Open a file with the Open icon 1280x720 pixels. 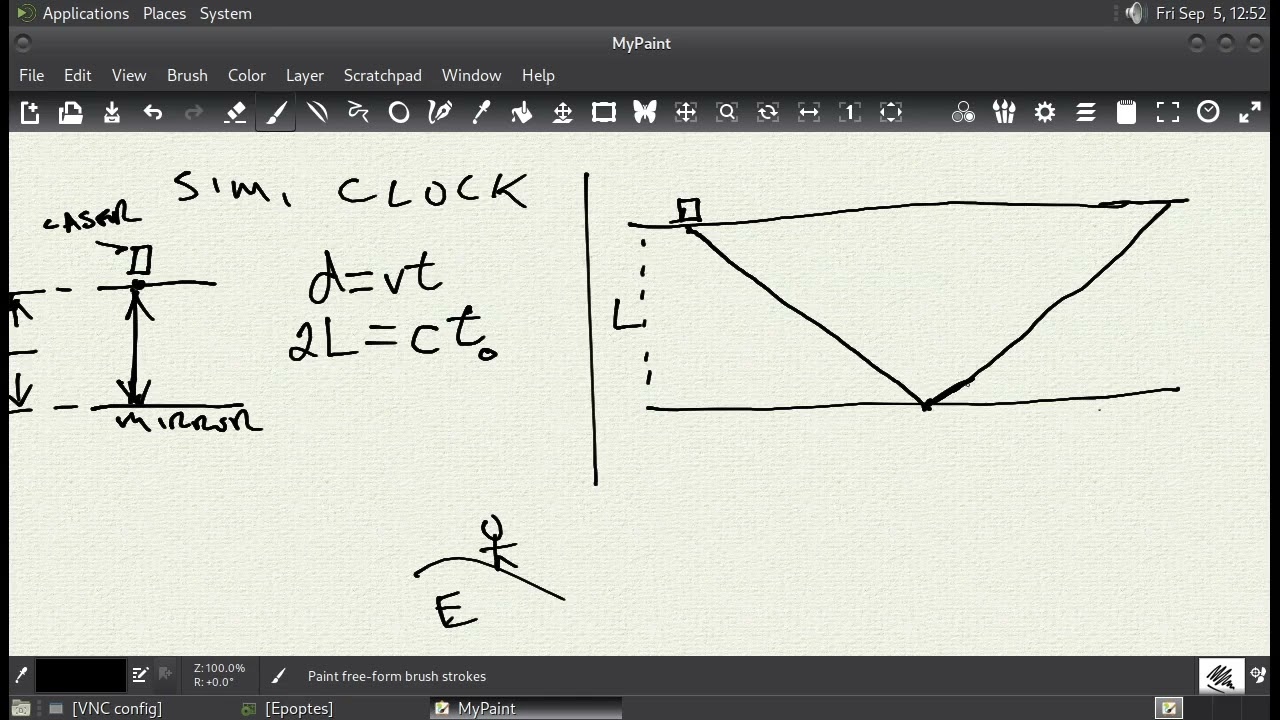(71, 113)
